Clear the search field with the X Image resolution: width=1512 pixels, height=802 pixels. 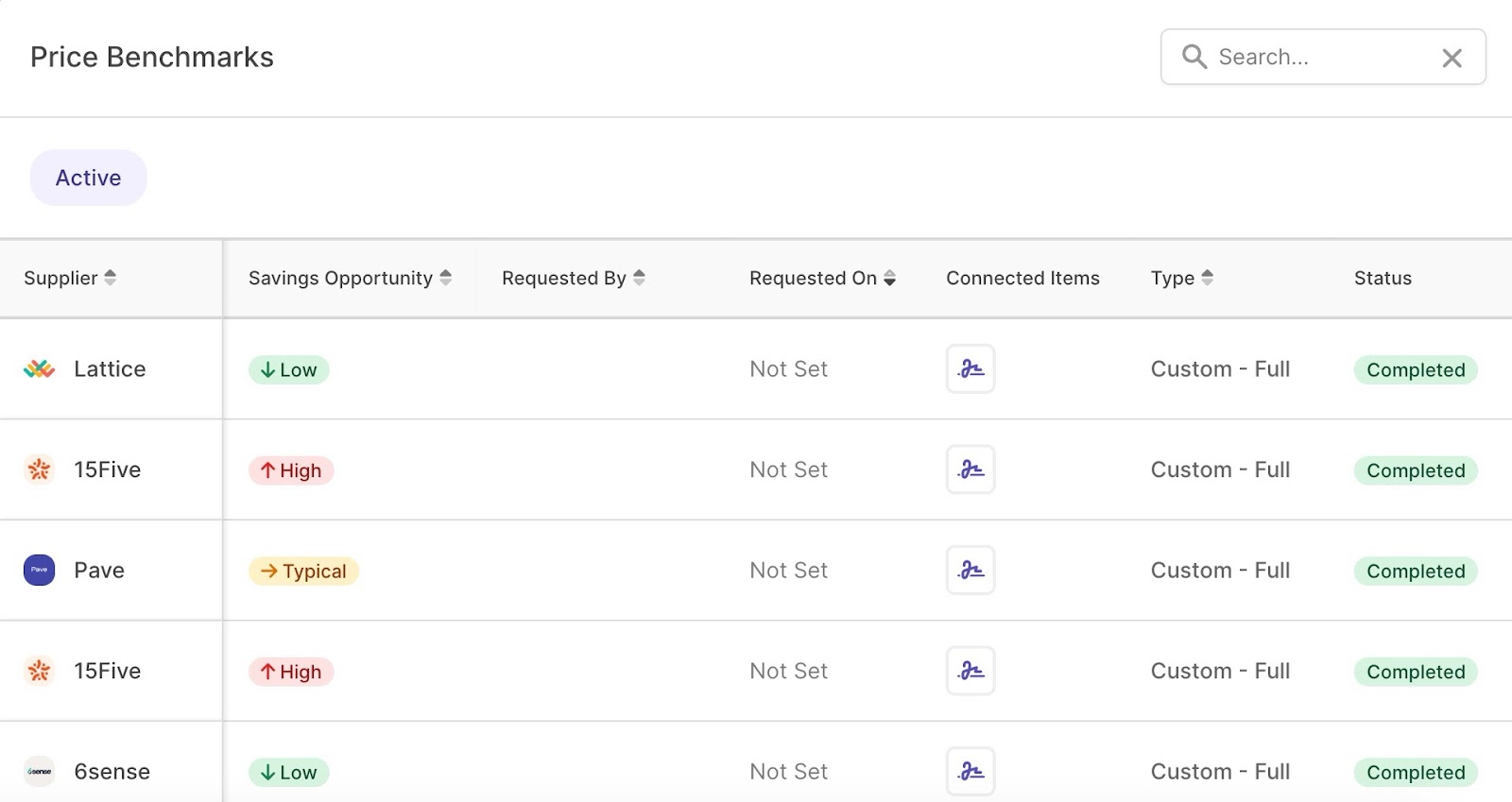[x=1452, y=58]
